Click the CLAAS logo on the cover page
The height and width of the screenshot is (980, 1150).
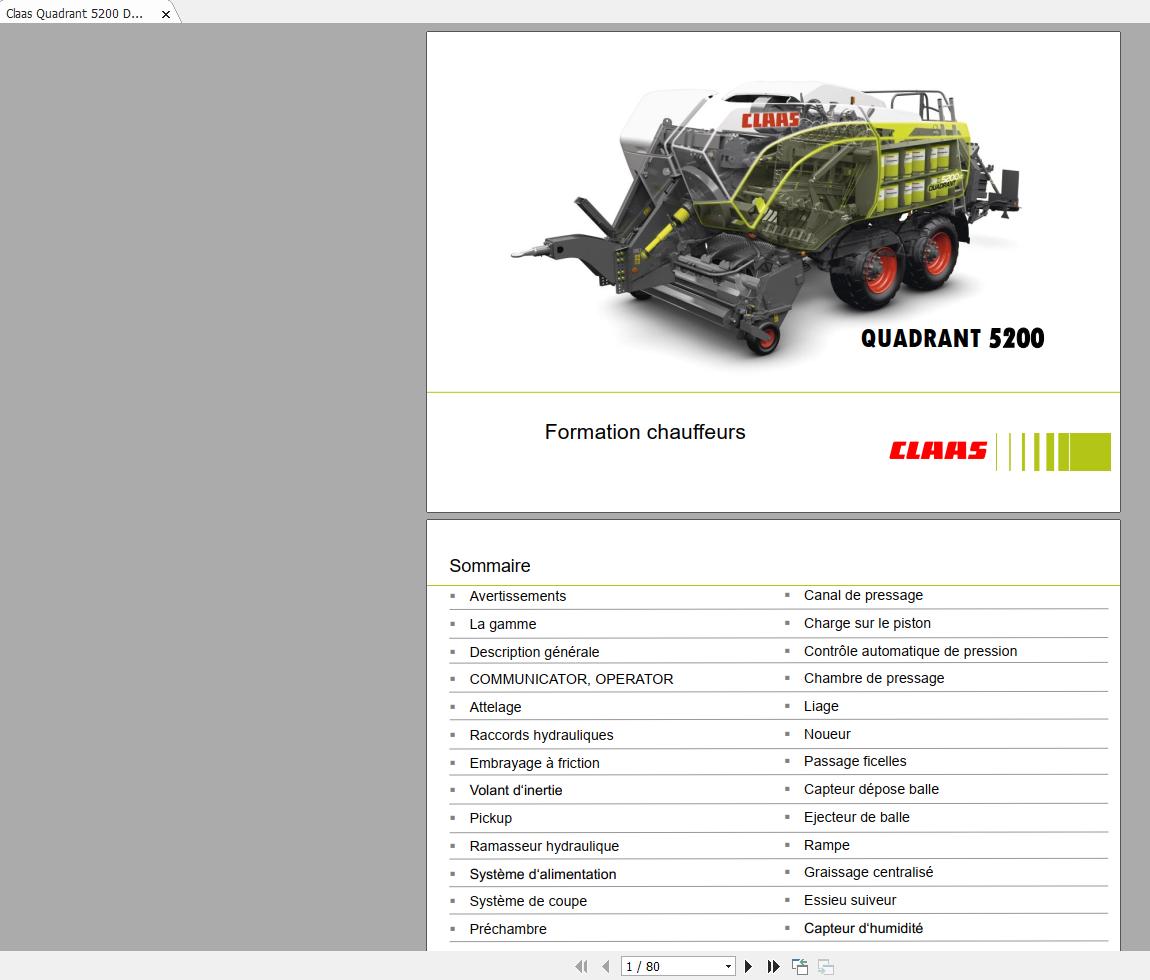[936, 451]
